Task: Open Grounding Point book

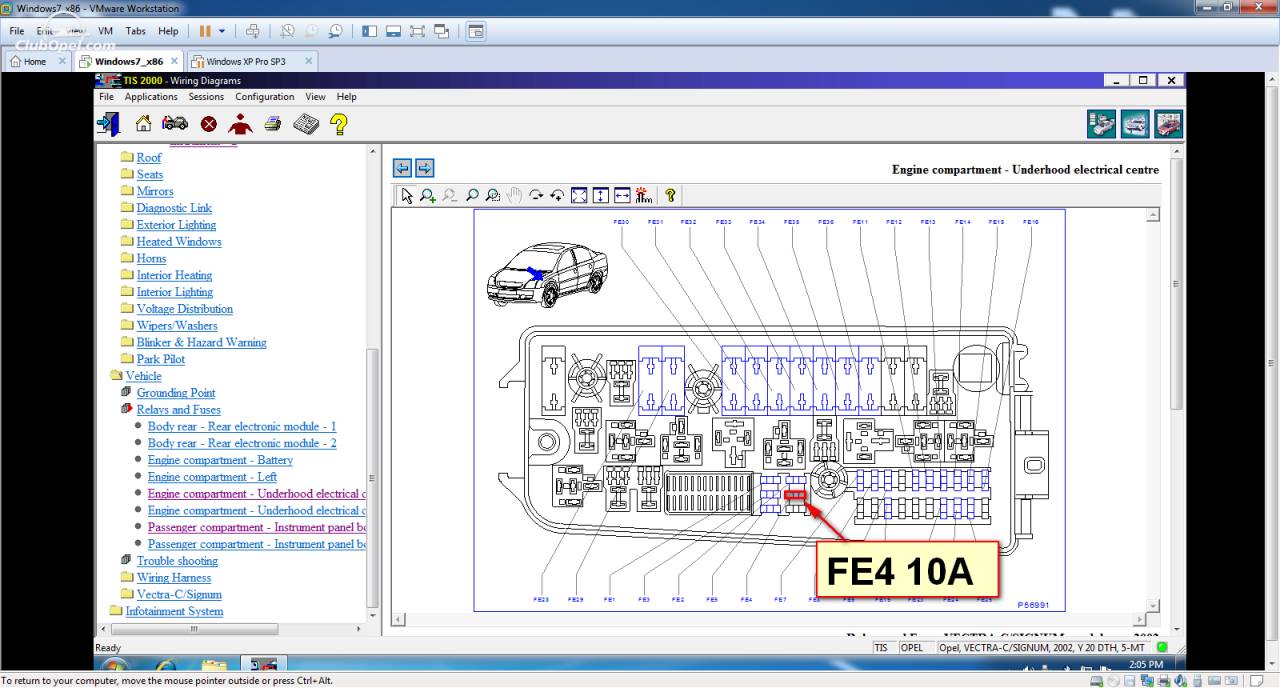Action: [x=176, y=393]
